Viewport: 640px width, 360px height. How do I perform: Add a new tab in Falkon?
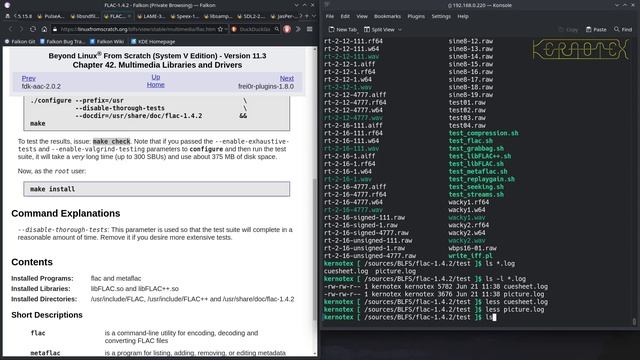click(307, 16)
